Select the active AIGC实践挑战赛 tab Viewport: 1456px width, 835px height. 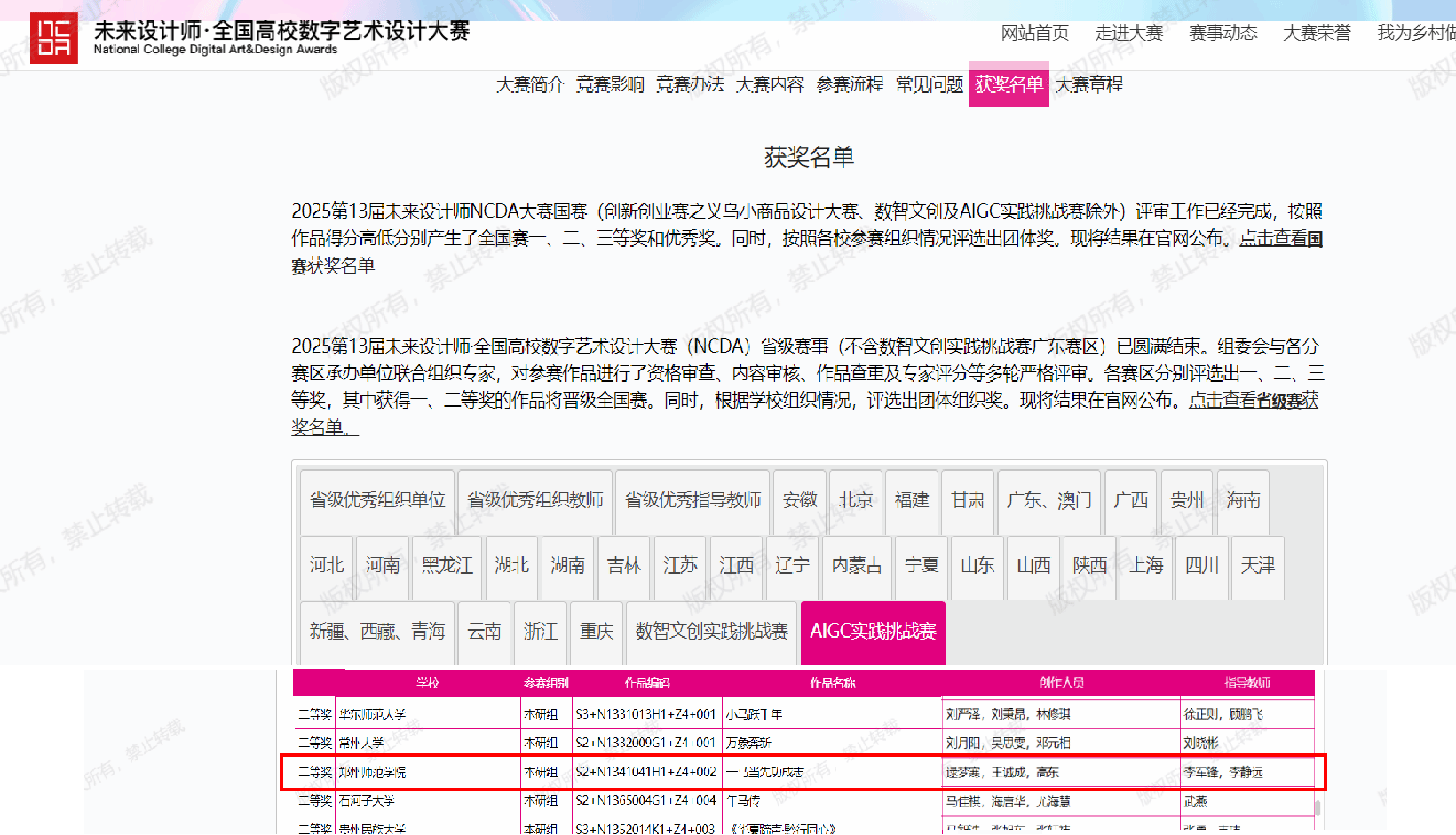pyautogui.click(x=873, y=632)
